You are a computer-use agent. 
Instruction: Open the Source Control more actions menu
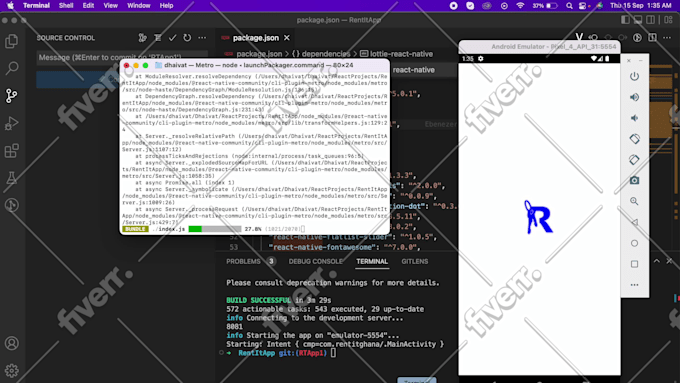(x=202, y=38)
